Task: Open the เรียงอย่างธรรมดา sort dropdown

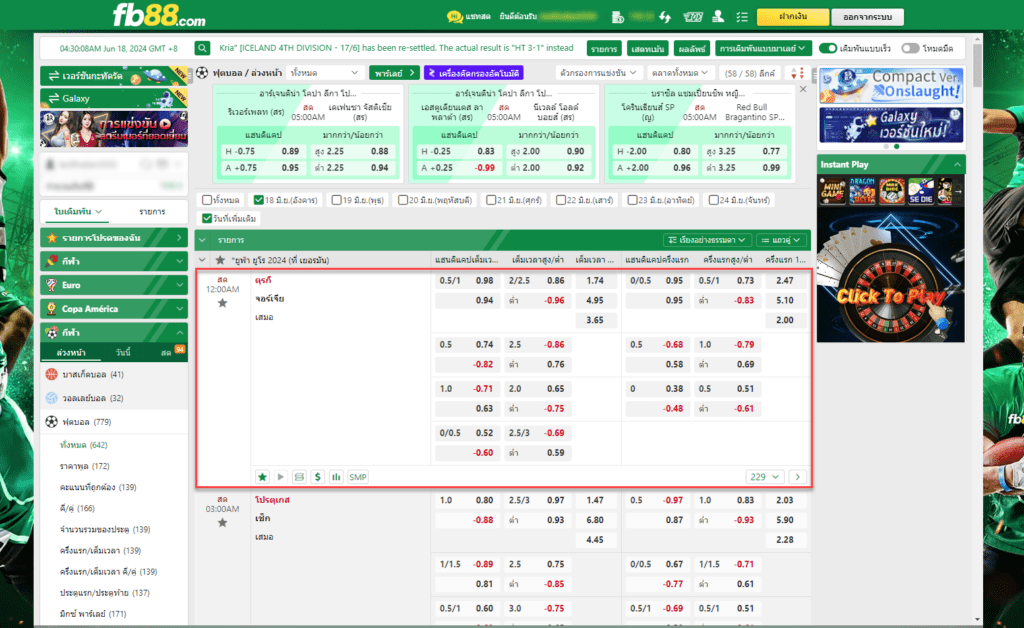Action: [x=707, y=240]
